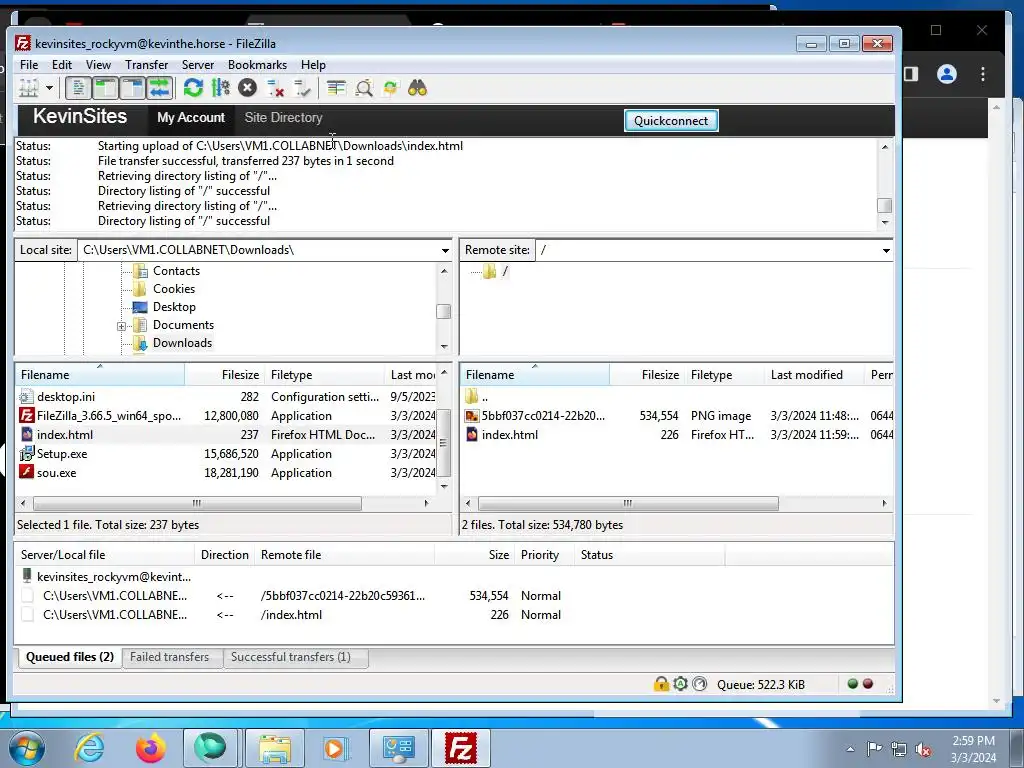Sort remote files by Last modified column
The width and height of the screenshot is (1024, 768).
pos(814,375)
